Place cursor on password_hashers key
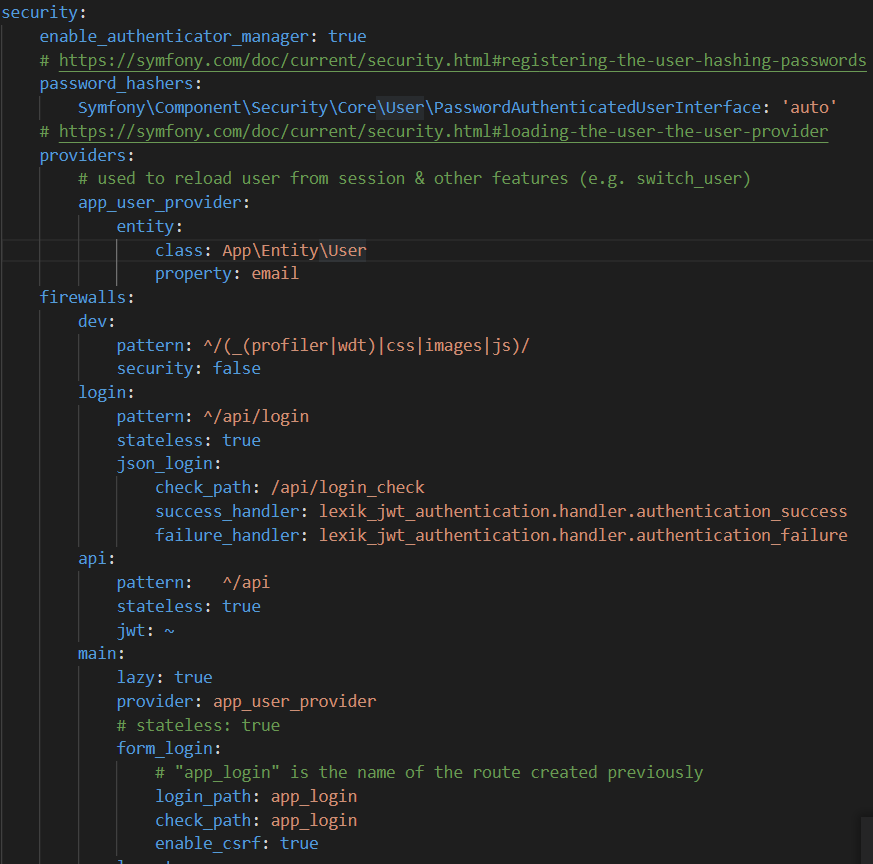The height and width of the screenshot is (864, 873). tap(116, 84)
